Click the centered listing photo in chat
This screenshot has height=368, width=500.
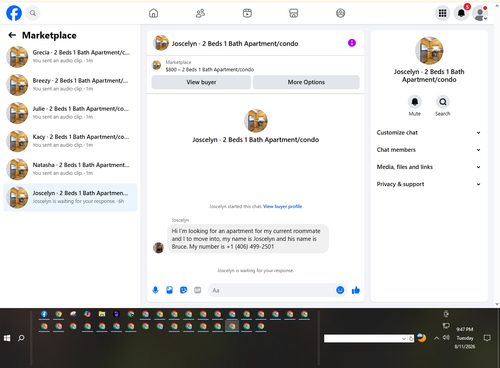(256, 121)
